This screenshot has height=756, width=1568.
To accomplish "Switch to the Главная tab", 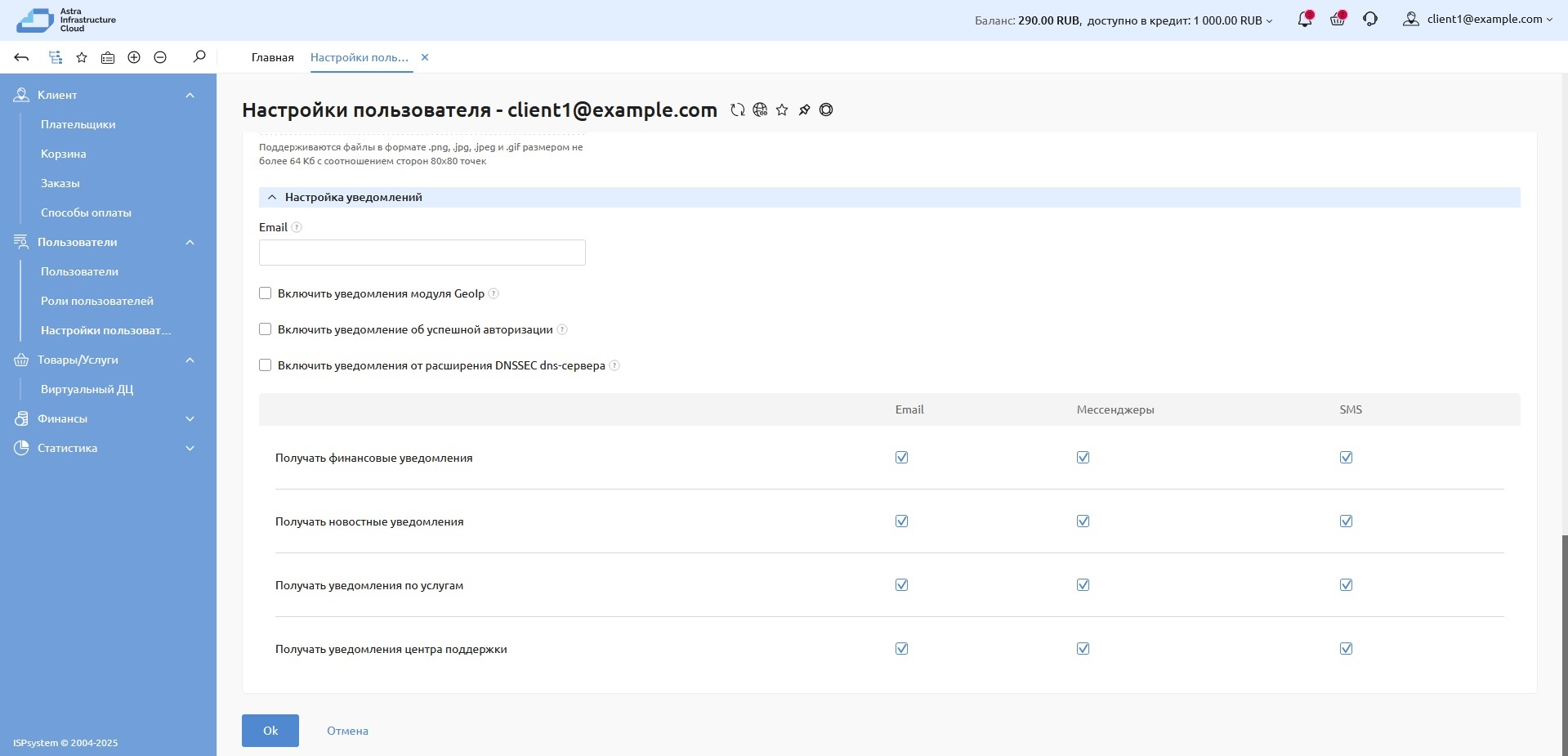I will [272, 57].
